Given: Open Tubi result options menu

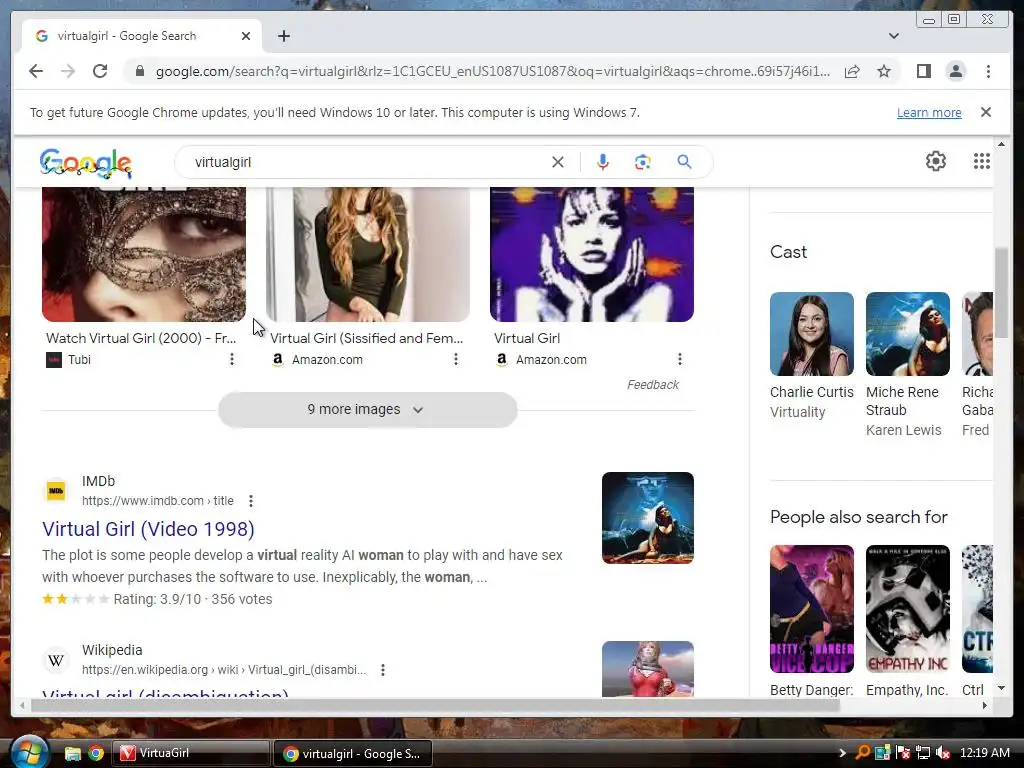Looking at the screenshot, I should (232, 359).
